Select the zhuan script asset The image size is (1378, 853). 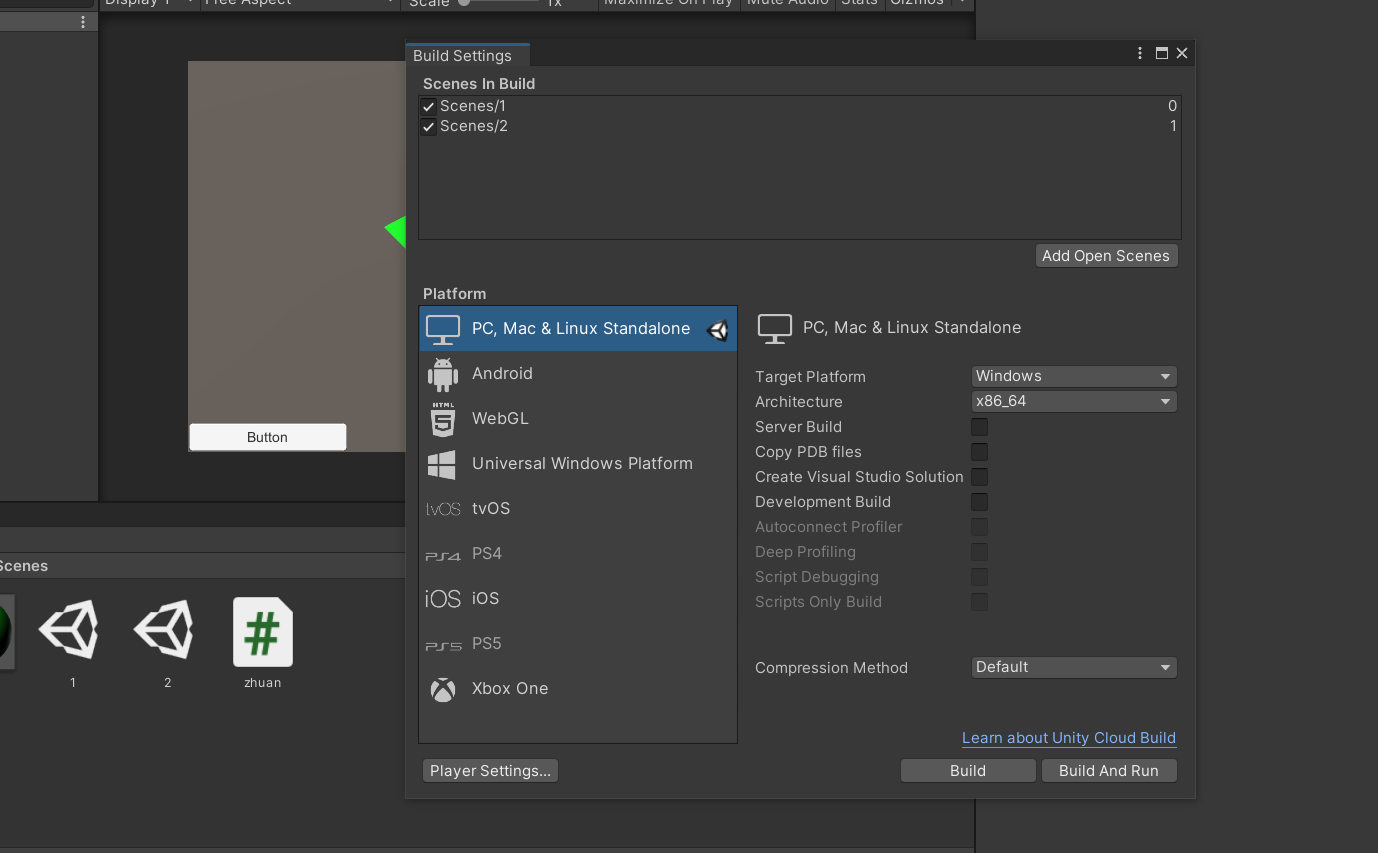[x=263, y=642]
